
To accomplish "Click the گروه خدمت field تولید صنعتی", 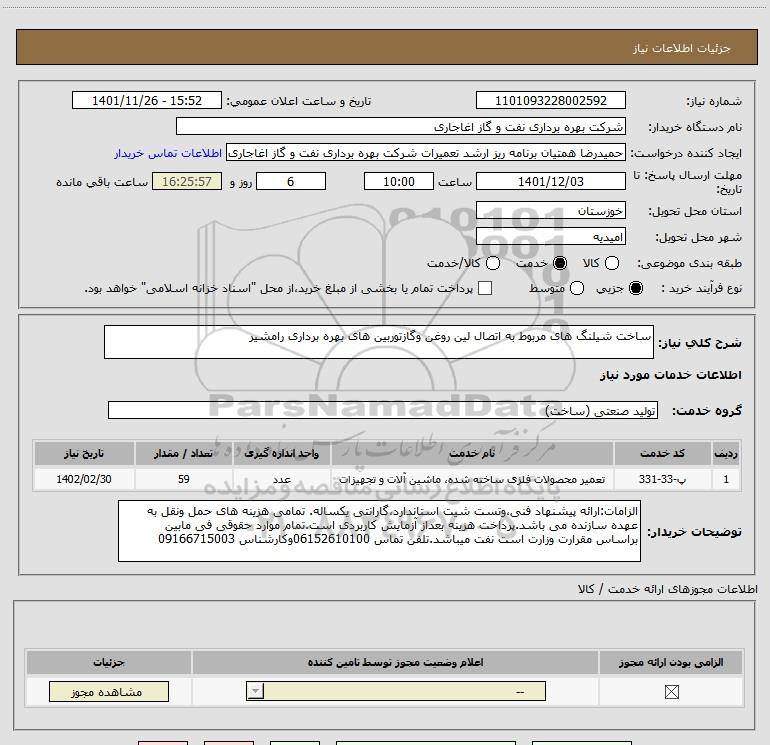I will pos(383,411).
